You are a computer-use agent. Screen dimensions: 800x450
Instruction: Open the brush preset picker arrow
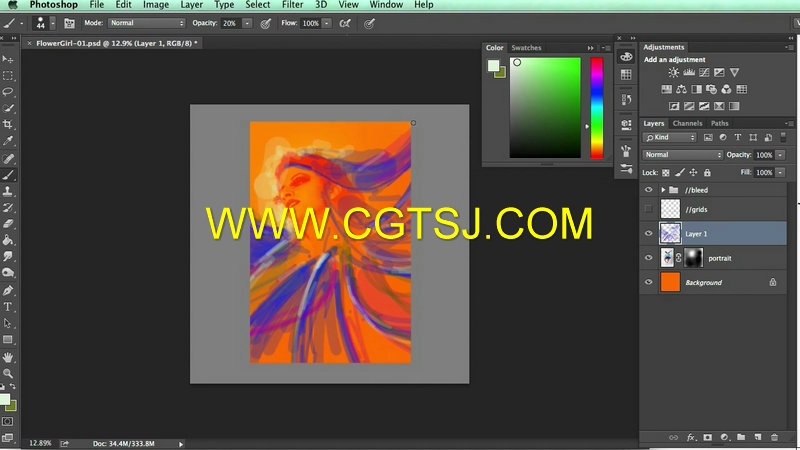pos(53,23)
